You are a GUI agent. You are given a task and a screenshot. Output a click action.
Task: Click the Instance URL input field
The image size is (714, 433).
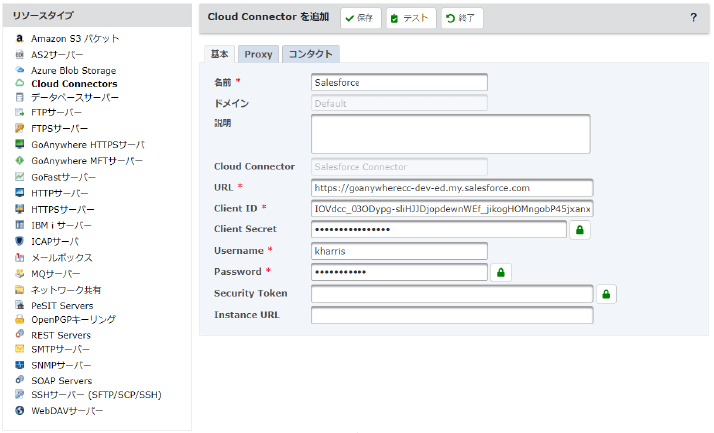click(x=452, y=315)
